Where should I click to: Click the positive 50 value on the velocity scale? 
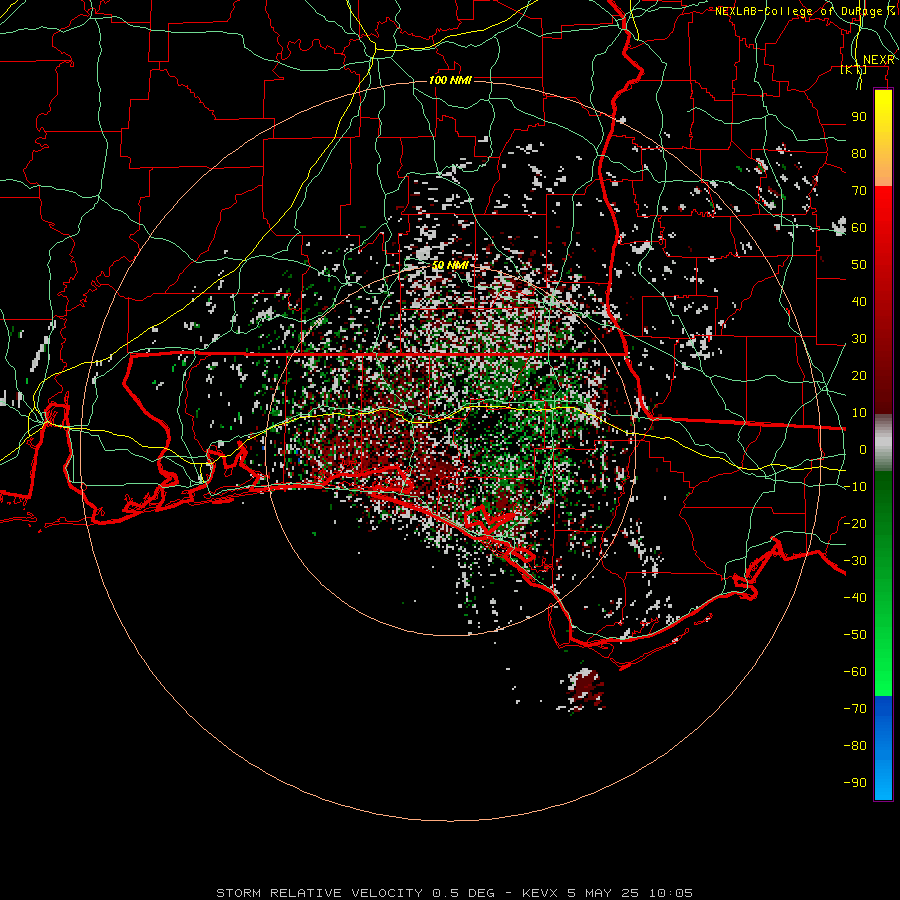pos(859,265)
